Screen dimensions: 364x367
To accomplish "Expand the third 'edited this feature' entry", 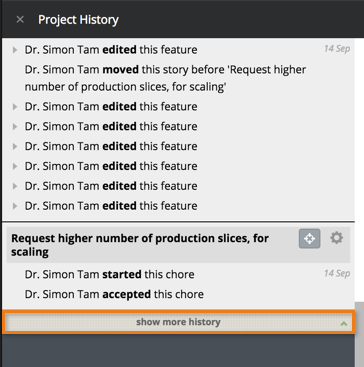I will 15,127.
